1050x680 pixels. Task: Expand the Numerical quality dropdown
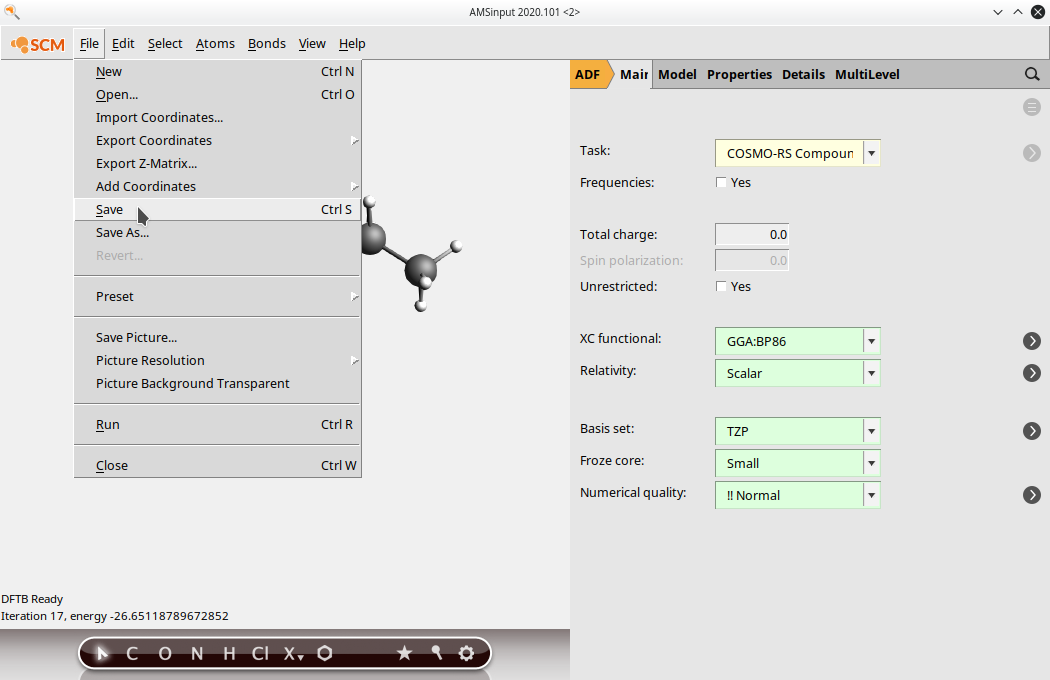[872, 495]
